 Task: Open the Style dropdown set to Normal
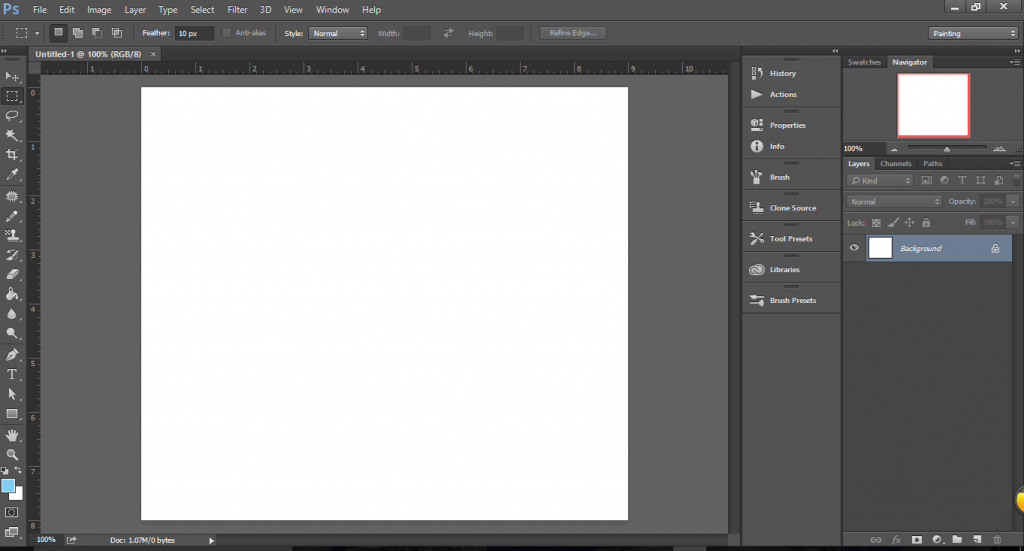pos(338,33)
